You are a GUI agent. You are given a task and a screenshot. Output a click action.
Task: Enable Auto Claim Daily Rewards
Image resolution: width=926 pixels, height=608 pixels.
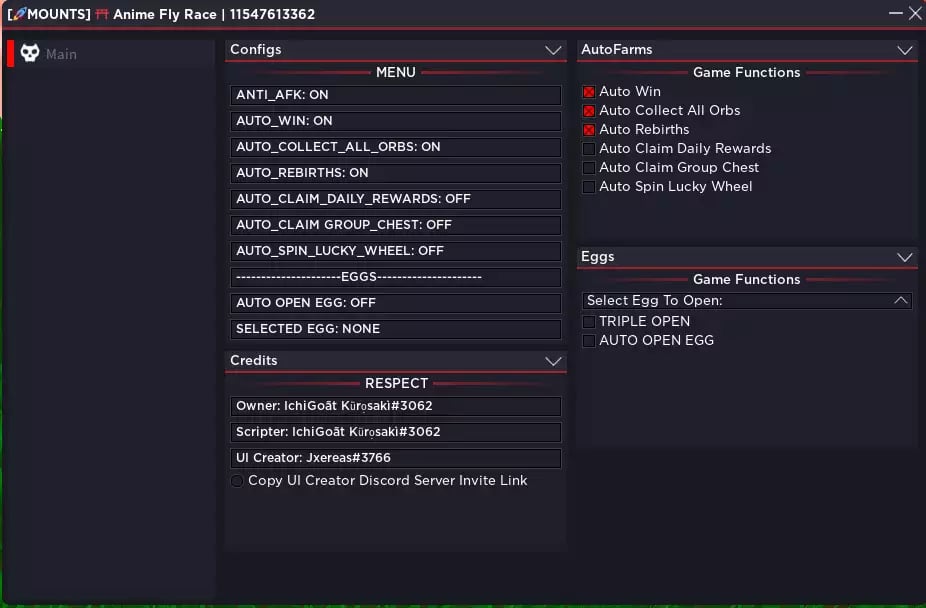589,149
